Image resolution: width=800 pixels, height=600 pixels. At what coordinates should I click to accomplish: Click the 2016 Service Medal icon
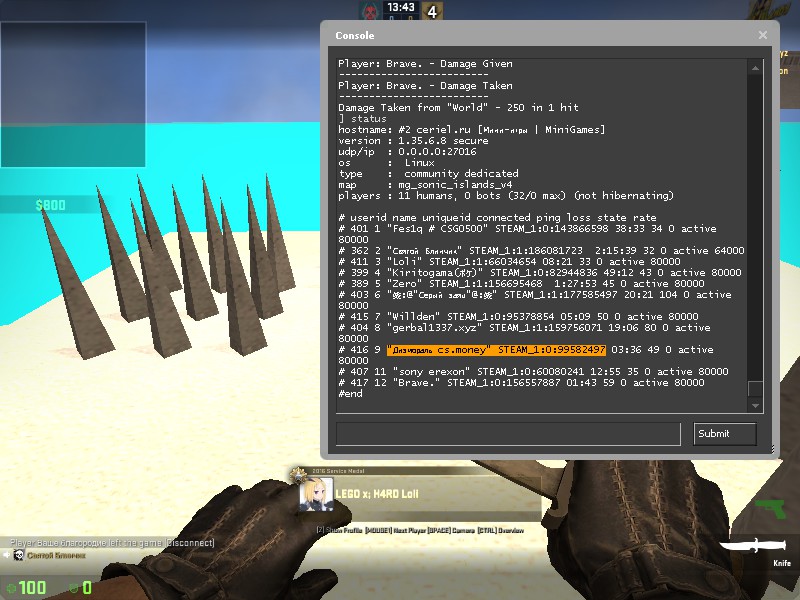coord(297,472)
